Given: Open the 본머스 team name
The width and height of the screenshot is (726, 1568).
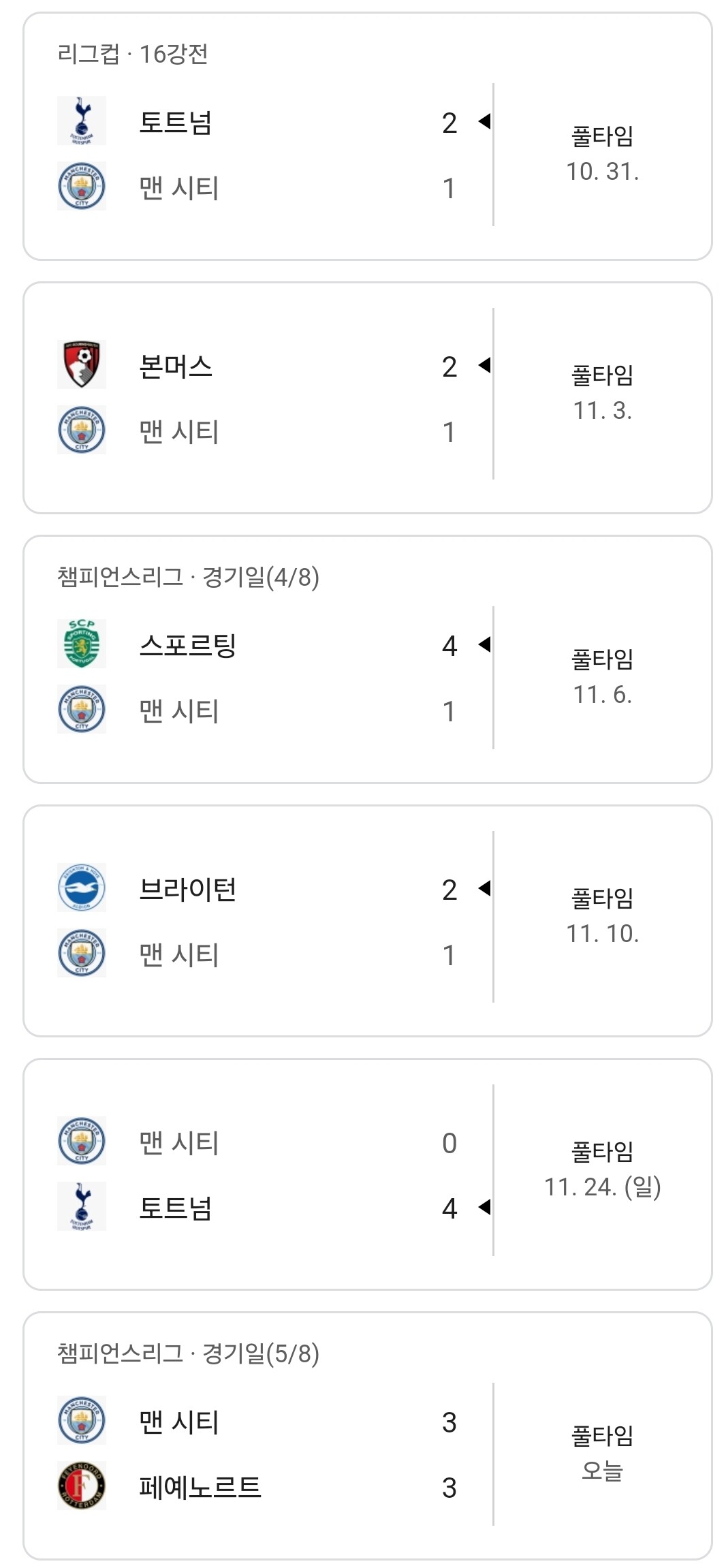Looking at the screenshot, I should pyautogui.click(x=176, y=366).
